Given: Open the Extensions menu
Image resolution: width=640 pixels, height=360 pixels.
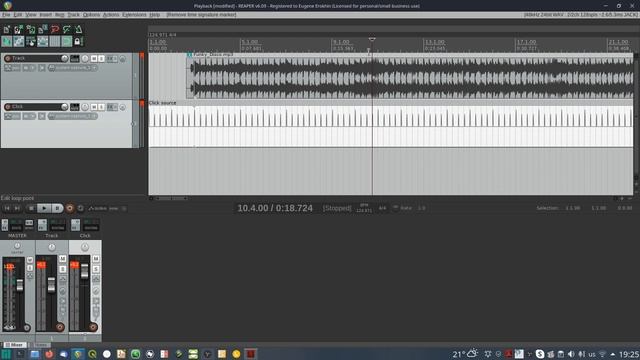Looking at the screenshot, I should [134, 15].
